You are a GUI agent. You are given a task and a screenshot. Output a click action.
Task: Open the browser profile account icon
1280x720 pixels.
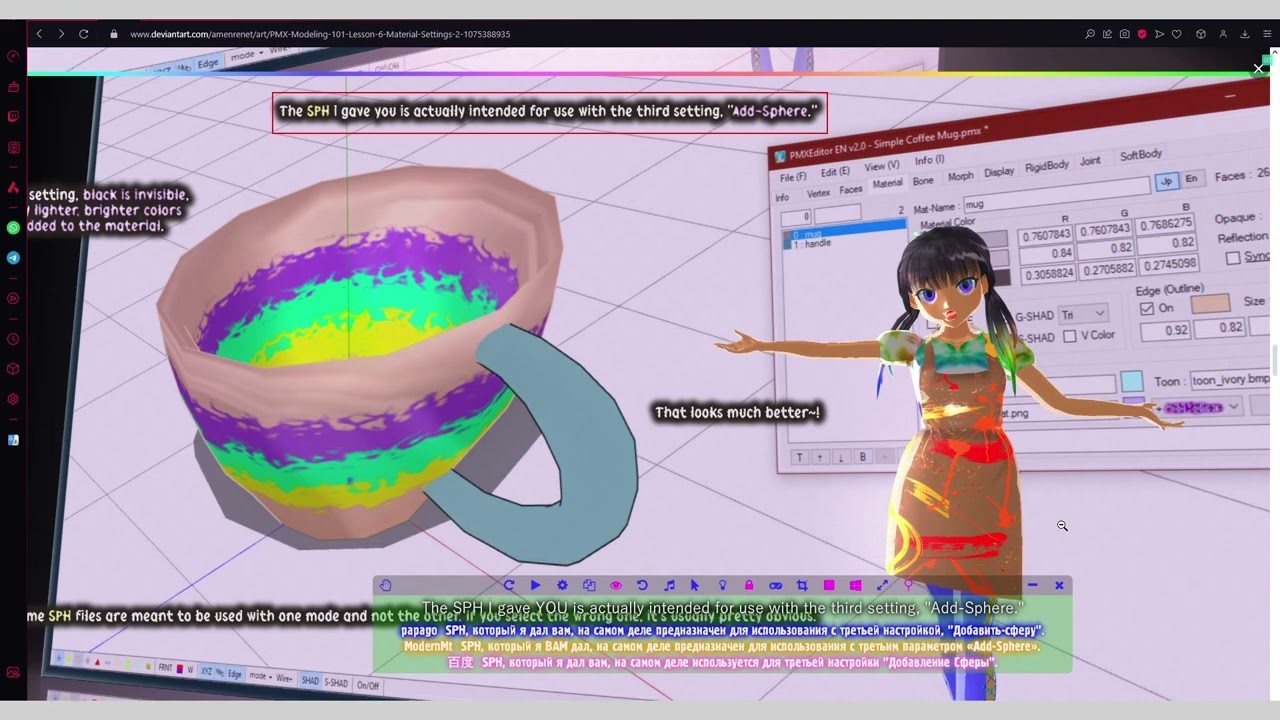tap(1223, 34)
